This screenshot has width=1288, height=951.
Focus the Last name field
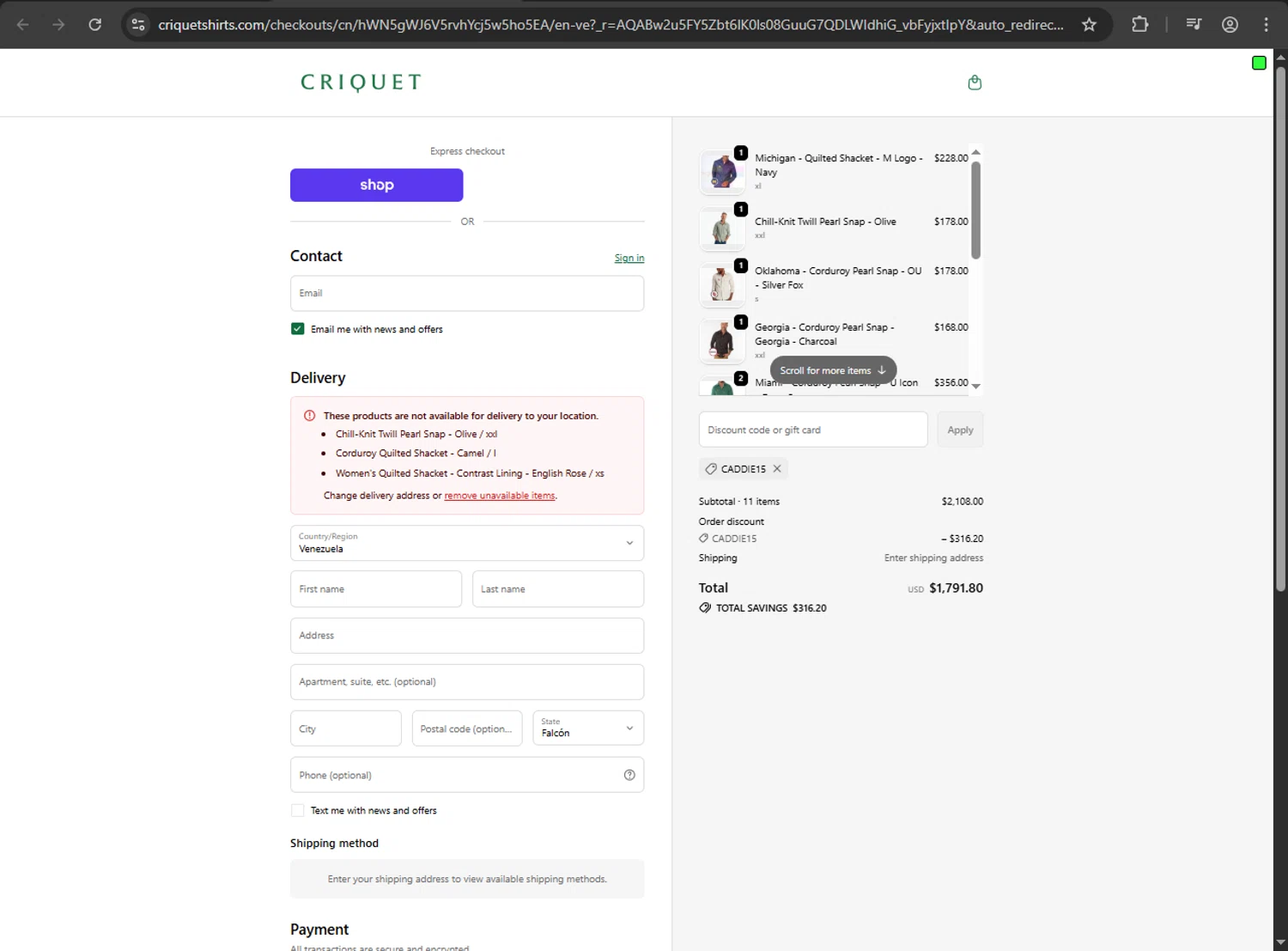(558, 589)
